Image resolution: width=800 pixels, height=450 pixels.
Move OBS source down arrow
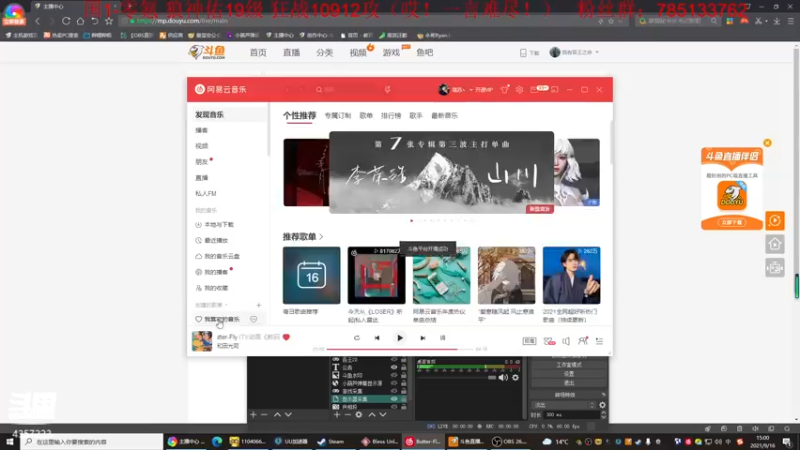click(x=383, y=415)
